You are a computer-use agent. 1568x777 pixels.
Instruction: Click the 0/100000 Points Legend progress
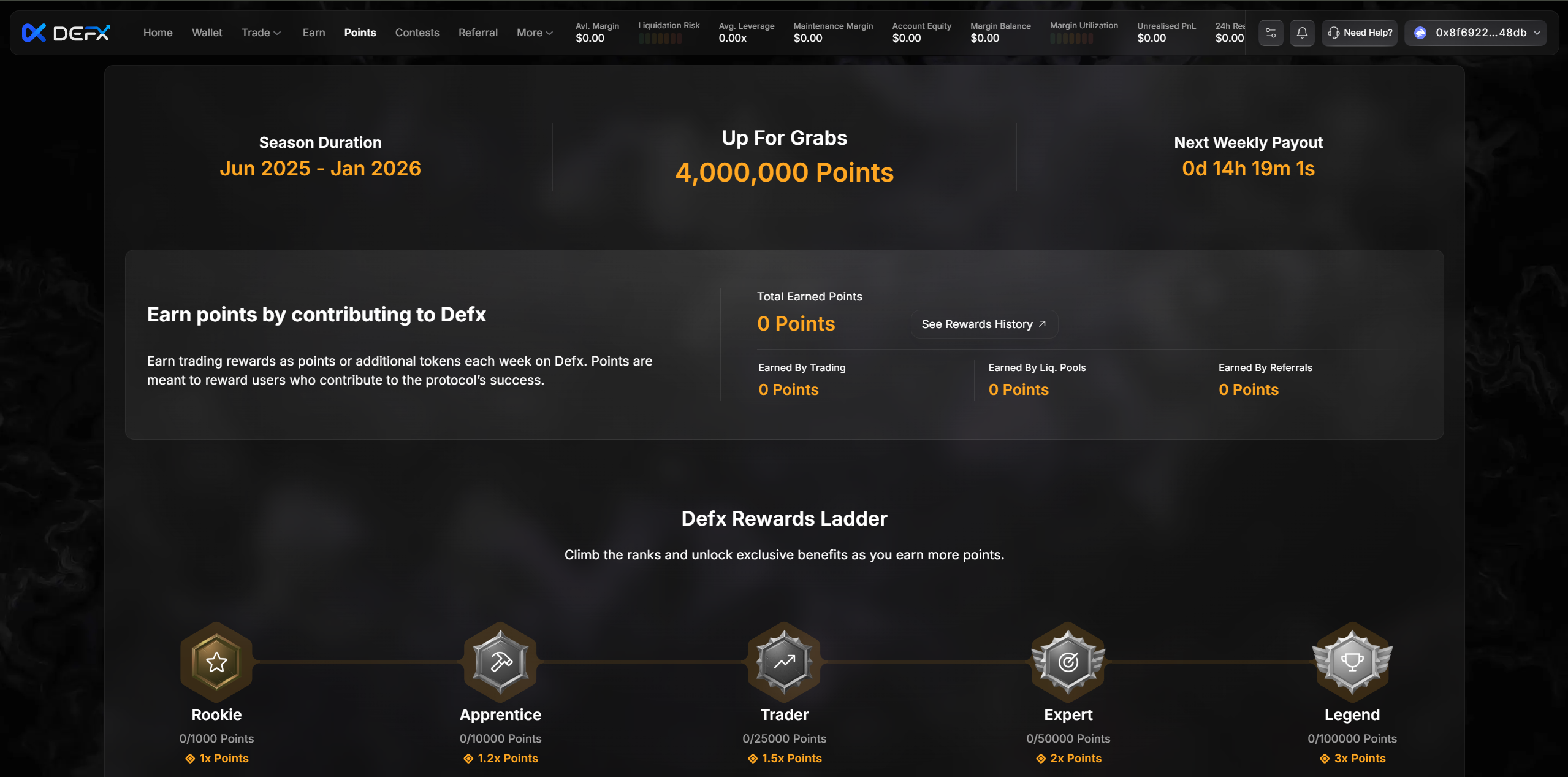coord(1352,739)
